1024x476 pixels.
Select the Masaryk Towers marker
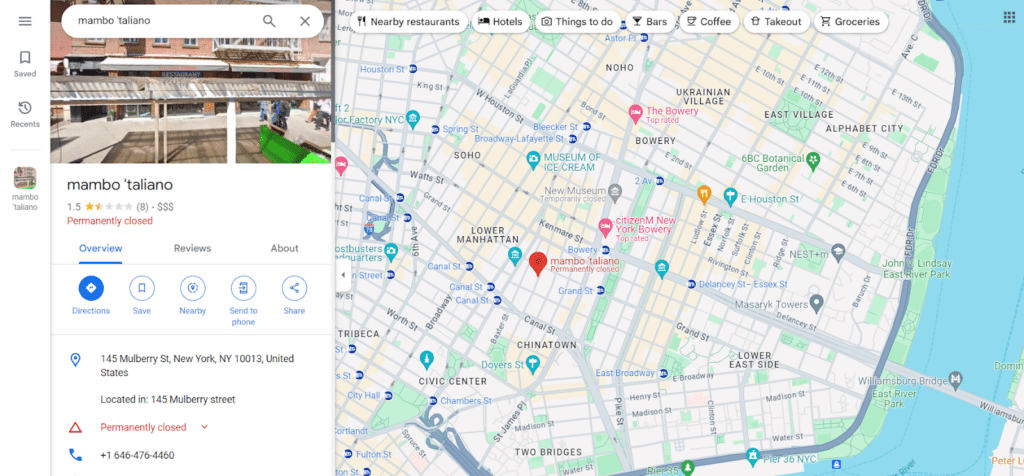tap(816, 303)
